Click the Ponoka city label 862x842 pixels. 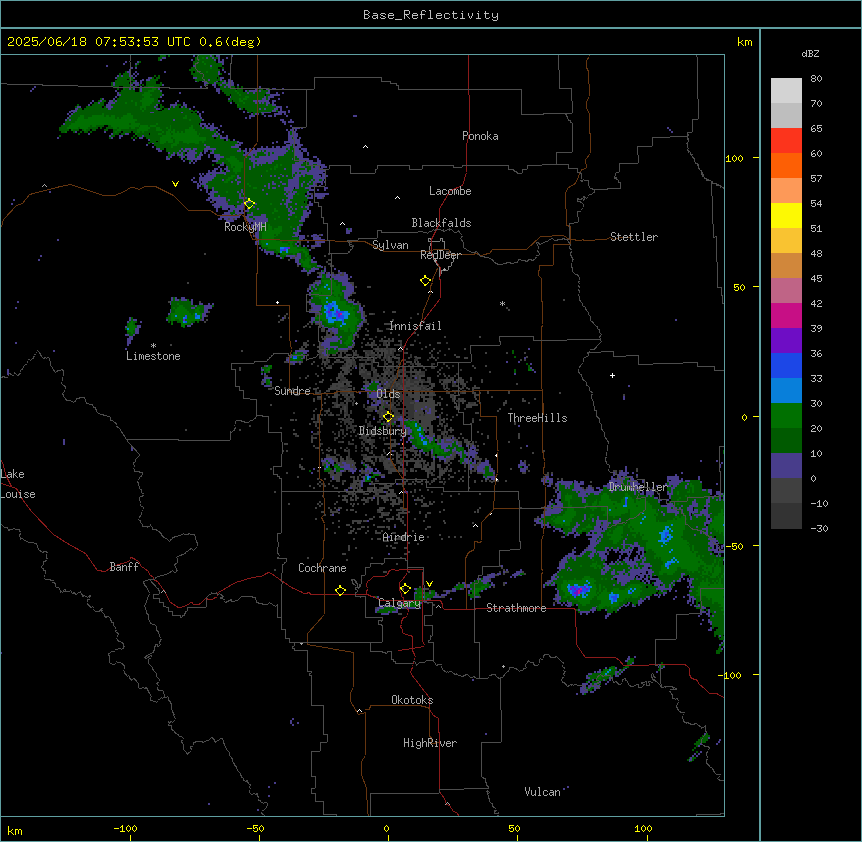coord(480,136)
